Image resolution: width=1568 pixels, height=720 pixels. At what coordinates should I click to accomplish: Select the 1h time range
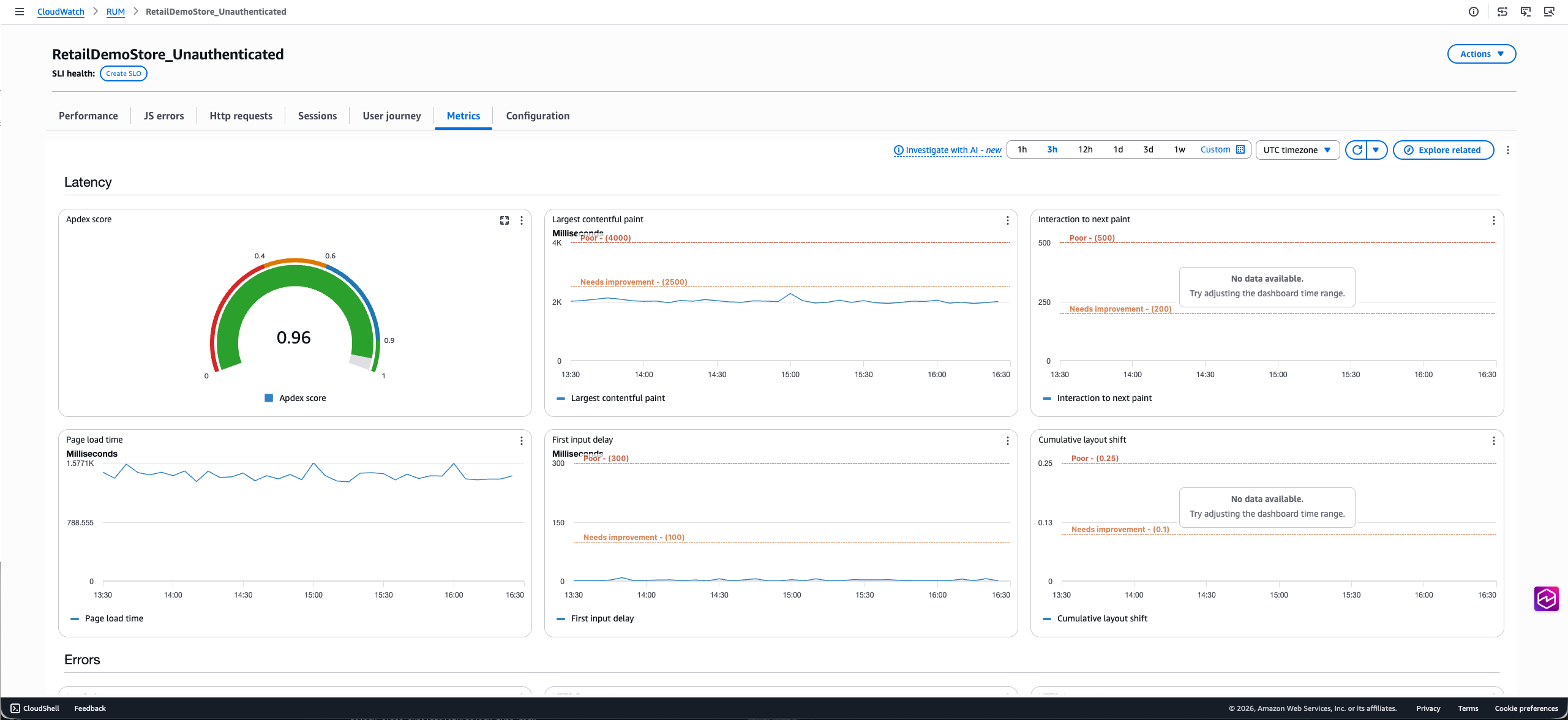(1022, 149)
